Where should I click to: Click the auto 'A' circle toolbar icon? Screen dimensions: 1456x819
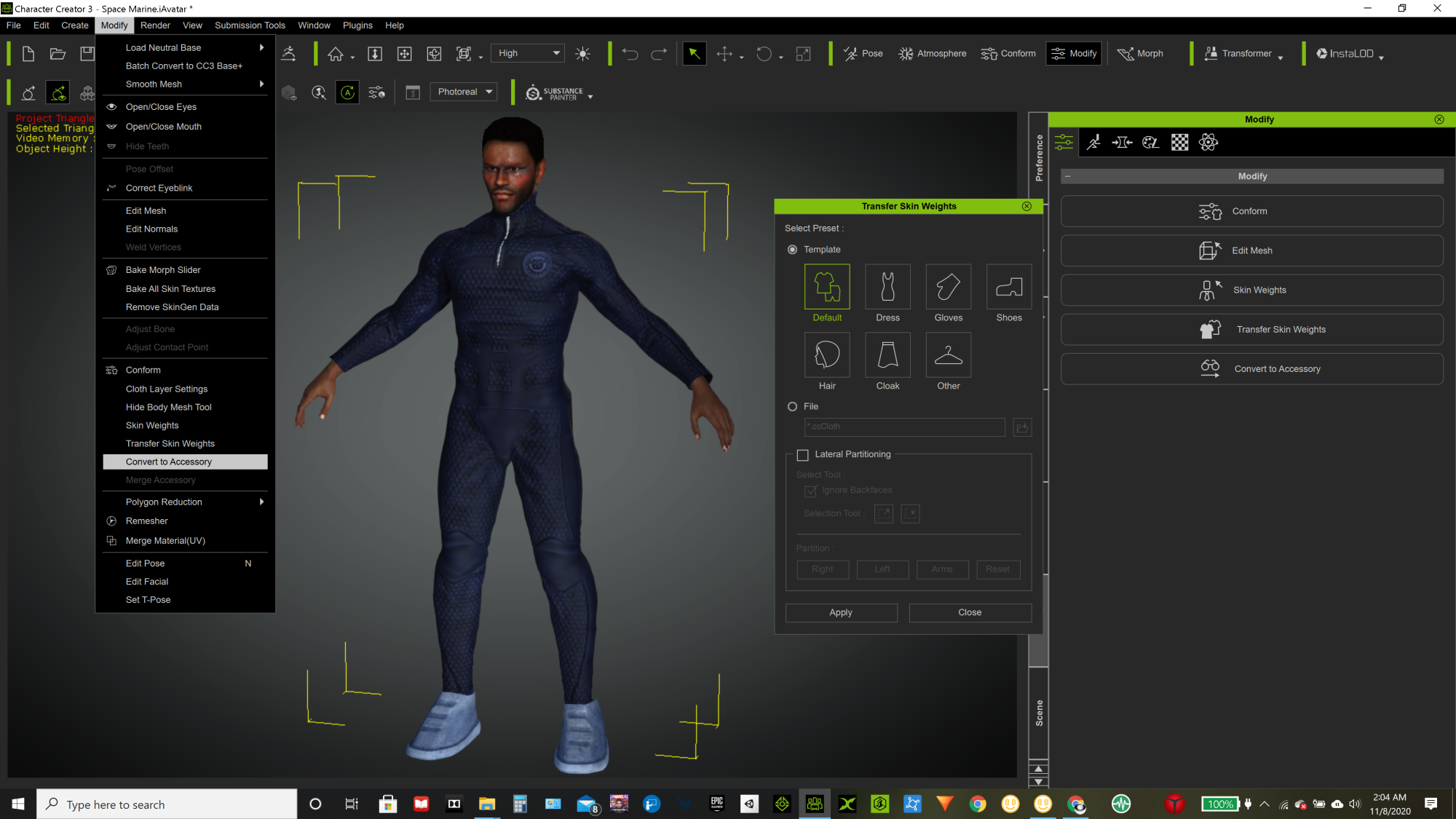347,92
